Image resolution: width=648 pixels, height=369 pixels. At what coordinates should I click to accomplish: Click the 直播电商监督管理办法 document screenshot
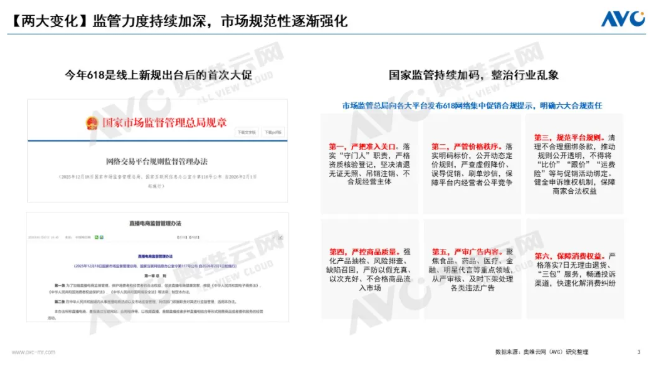[157, 267]
